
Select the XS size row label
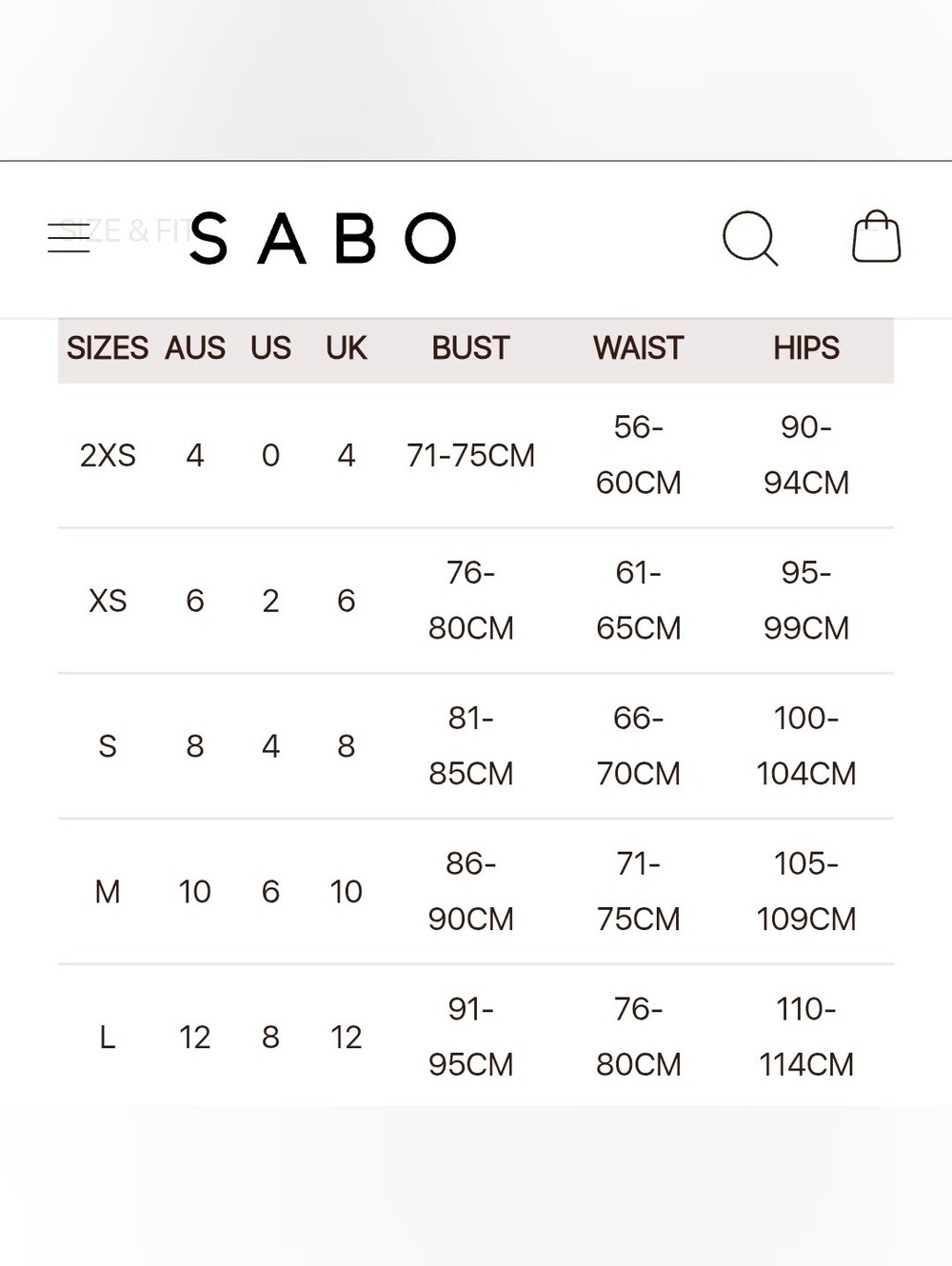[108, 602]
